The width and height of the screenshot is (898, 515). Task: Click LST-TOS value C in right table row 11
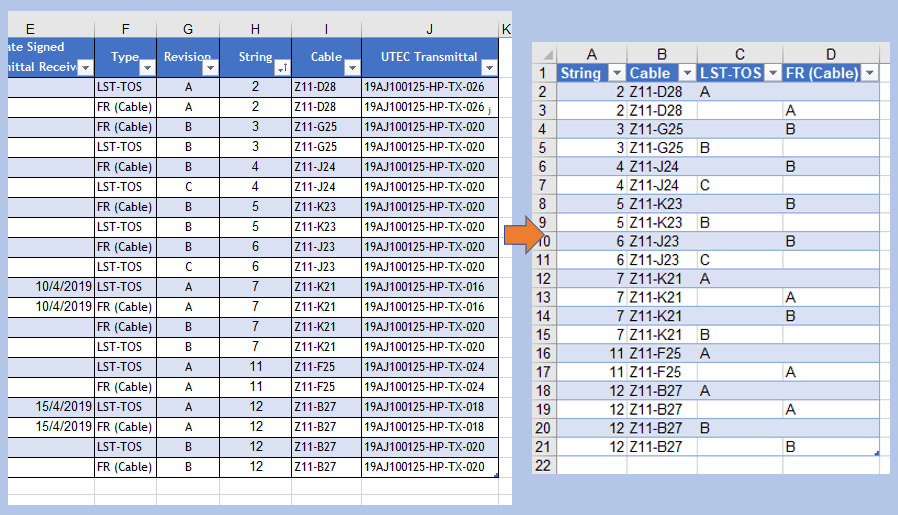739,260
